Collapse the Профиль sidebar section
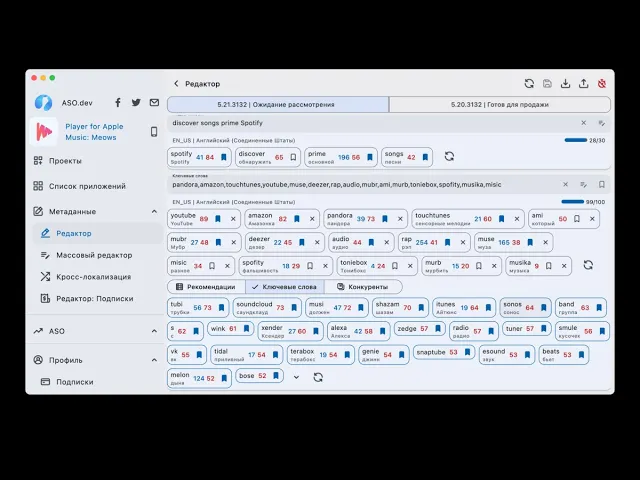This screenshot has width=640, height=480. click(x=154, y=360)
